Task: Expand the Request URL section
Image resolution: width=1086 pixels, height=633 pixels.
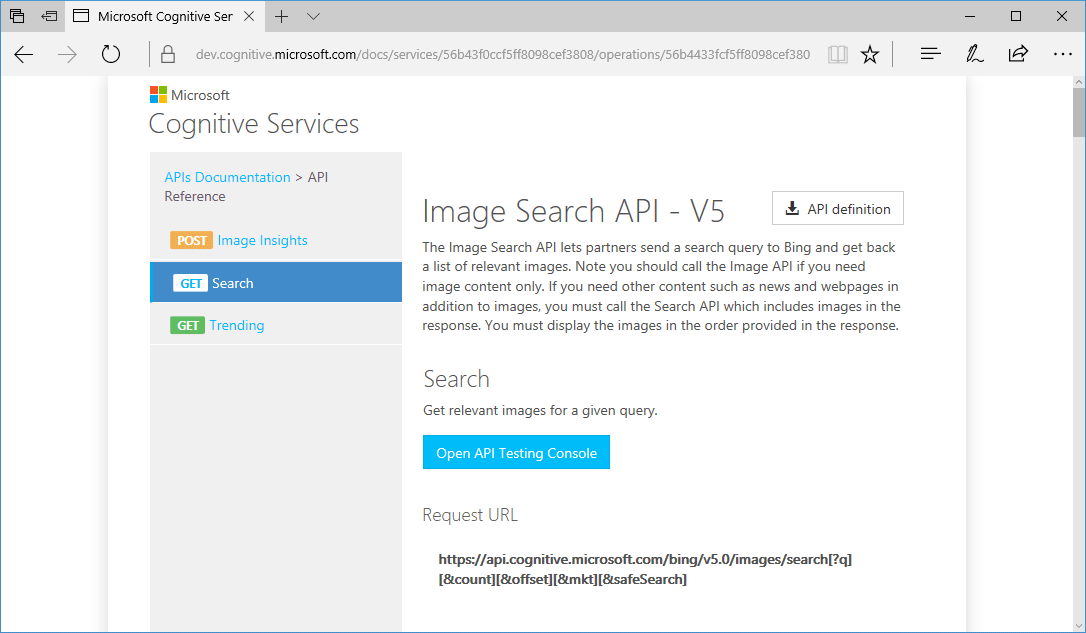Action: (x=470, y=514)
